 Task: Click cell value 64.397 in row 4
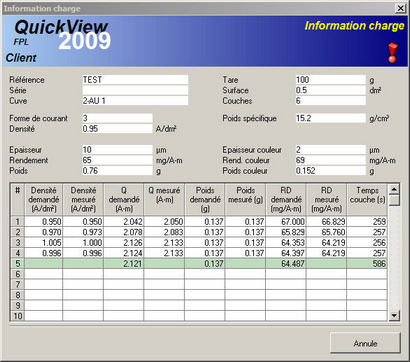pos(286,253)
